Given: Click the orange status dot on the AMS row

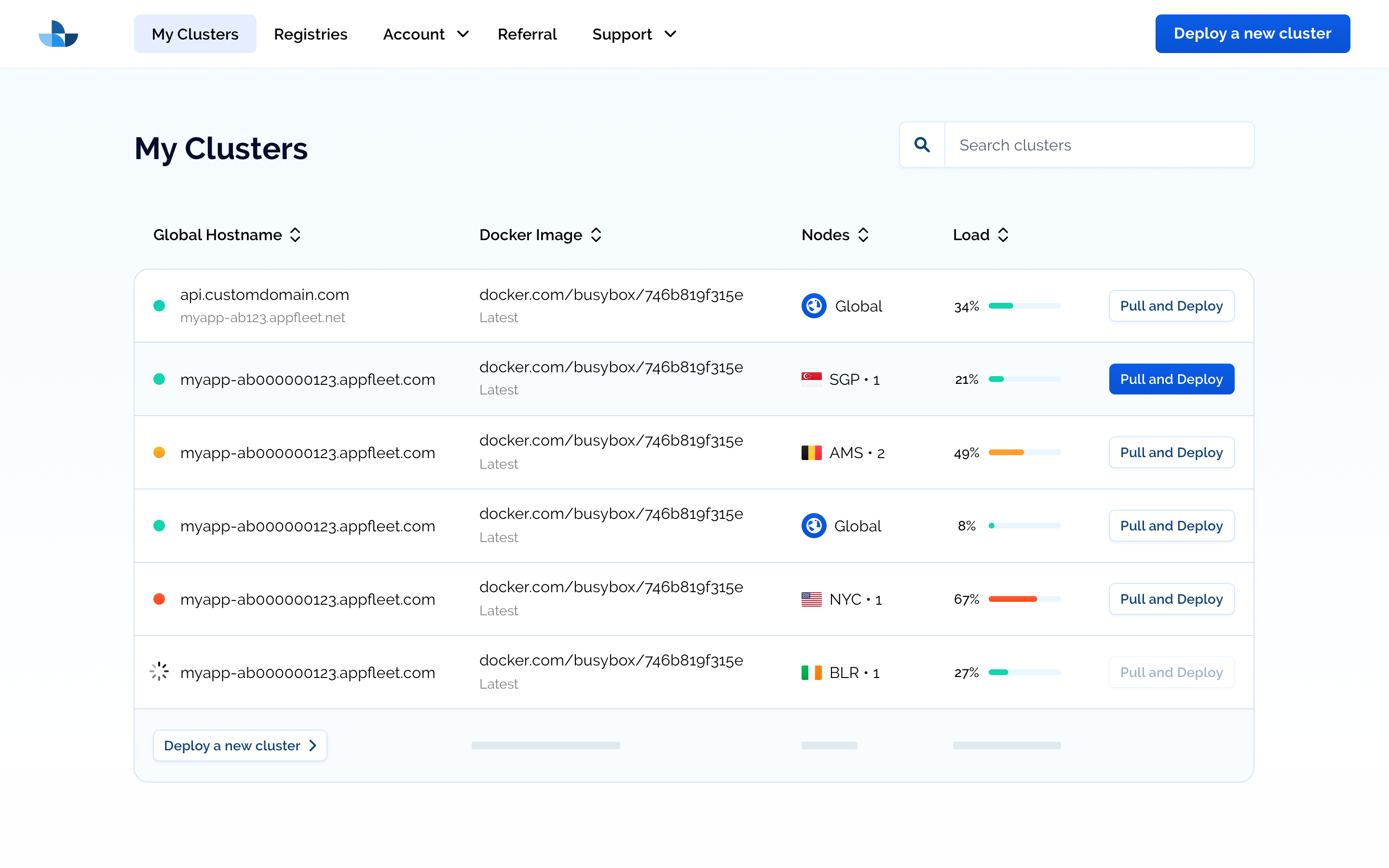Looking at the screenshot, I should tap(159, 452).
